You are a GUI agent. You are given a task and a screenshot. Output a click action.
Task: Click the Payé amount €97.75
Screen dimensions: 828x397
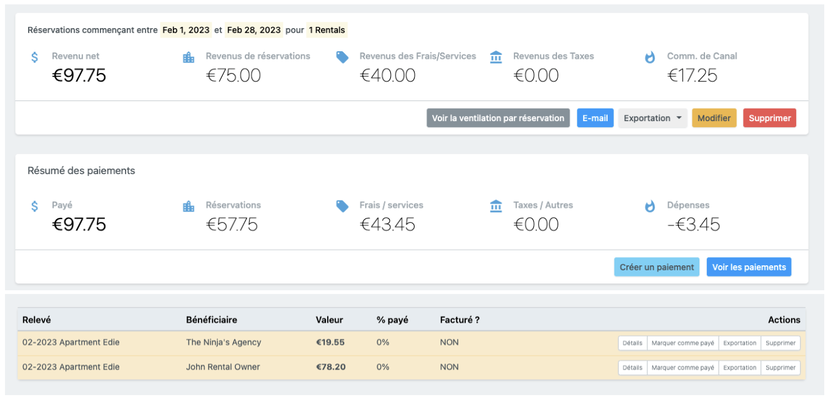(79, 225)
